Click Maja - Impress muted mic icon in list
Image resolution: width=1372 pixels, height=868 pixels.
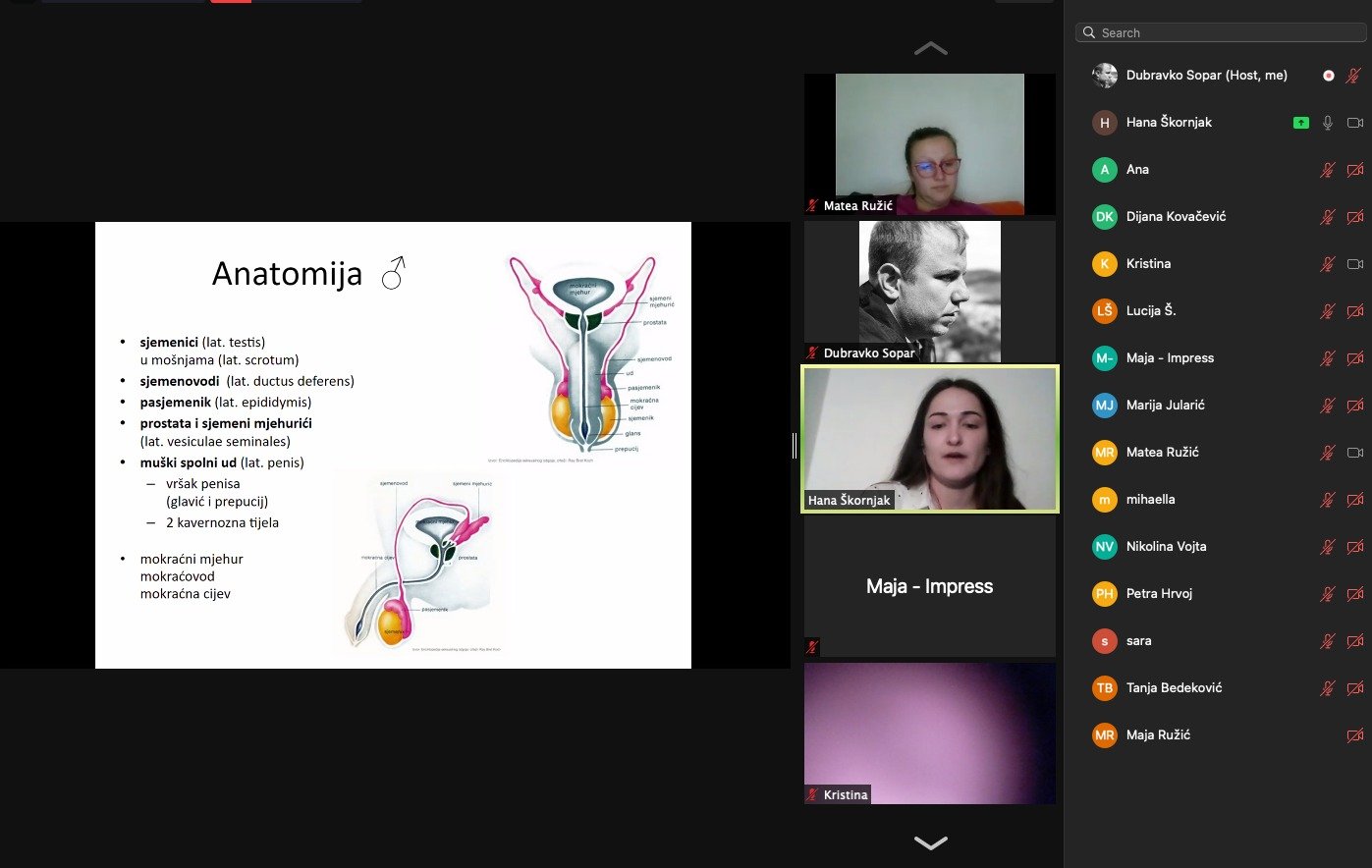(x=1328, y=358)
